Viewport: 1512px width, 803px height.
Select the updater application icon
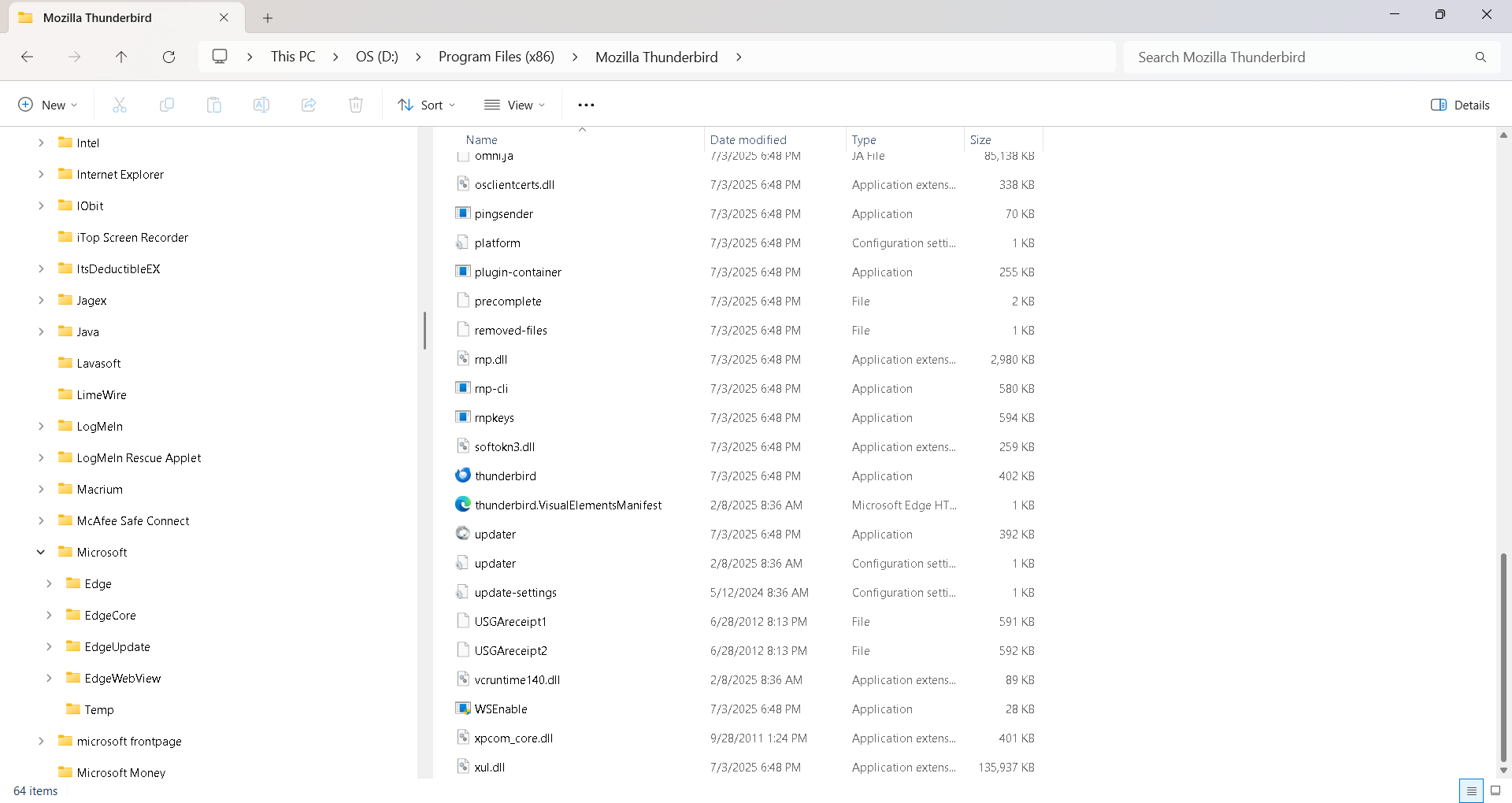(x=463, y=534)
